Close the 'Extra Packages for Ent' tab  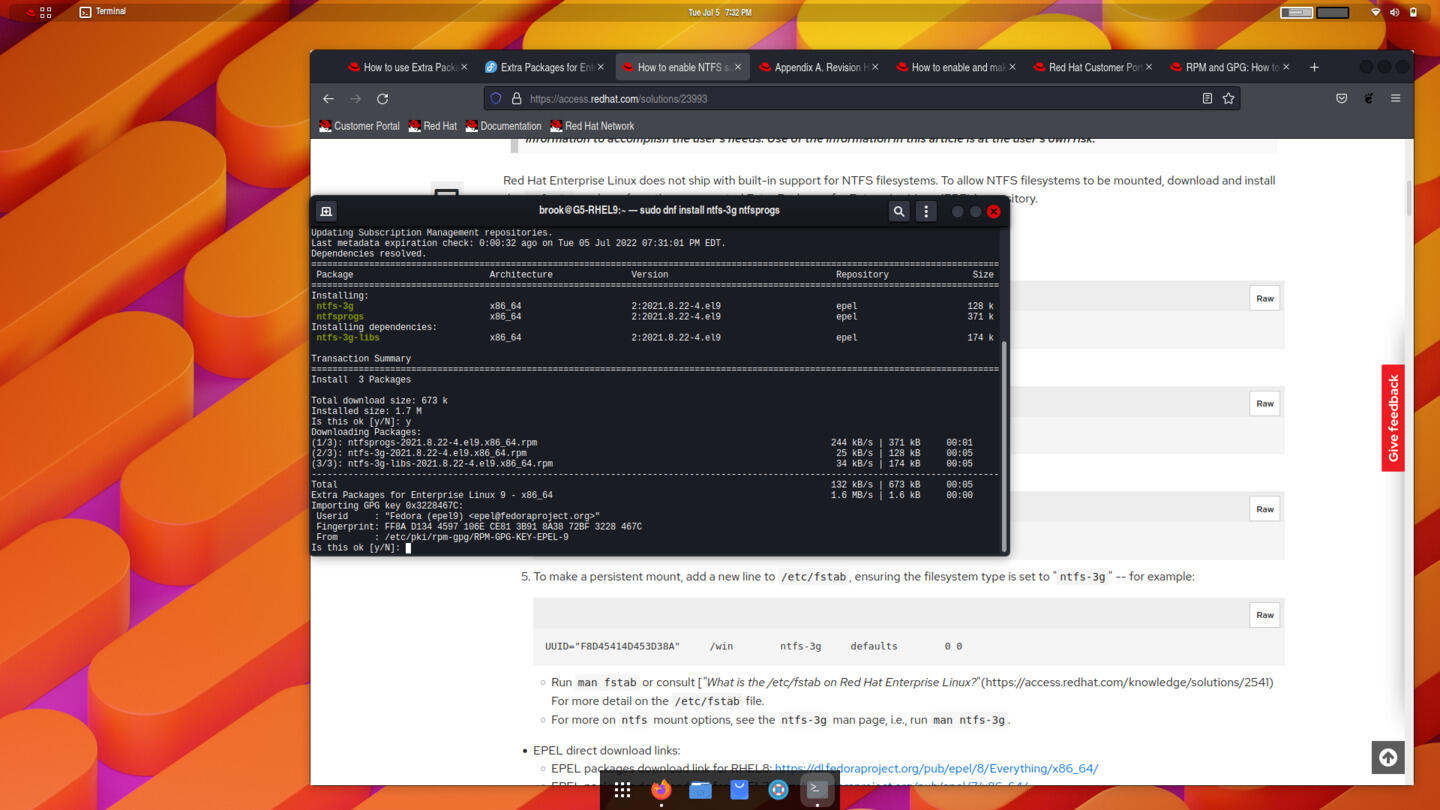pos(601,67)
